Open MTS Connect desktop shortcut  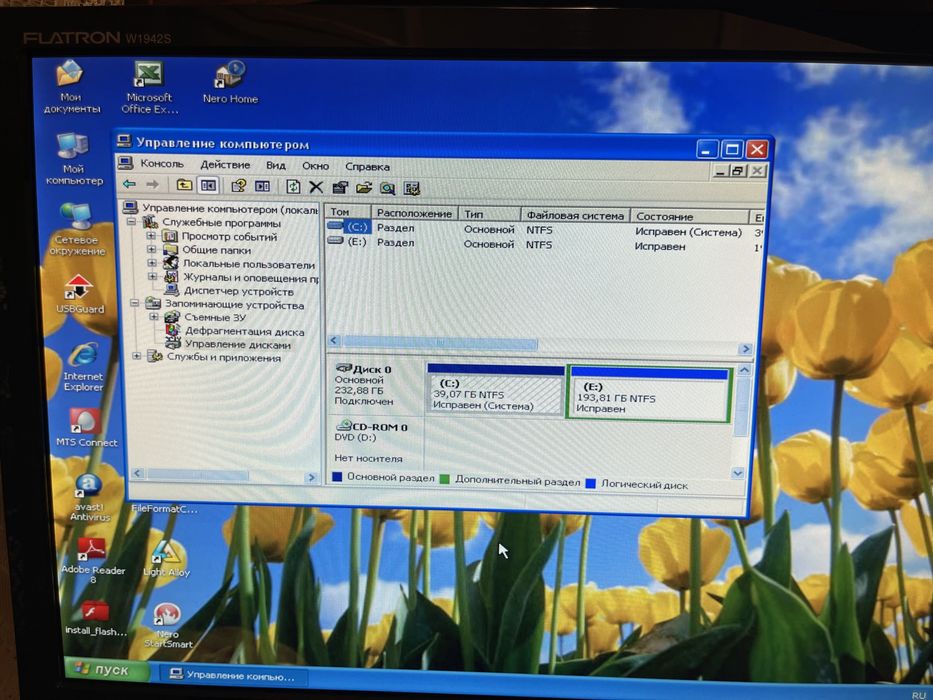click(x=86, y=428)
